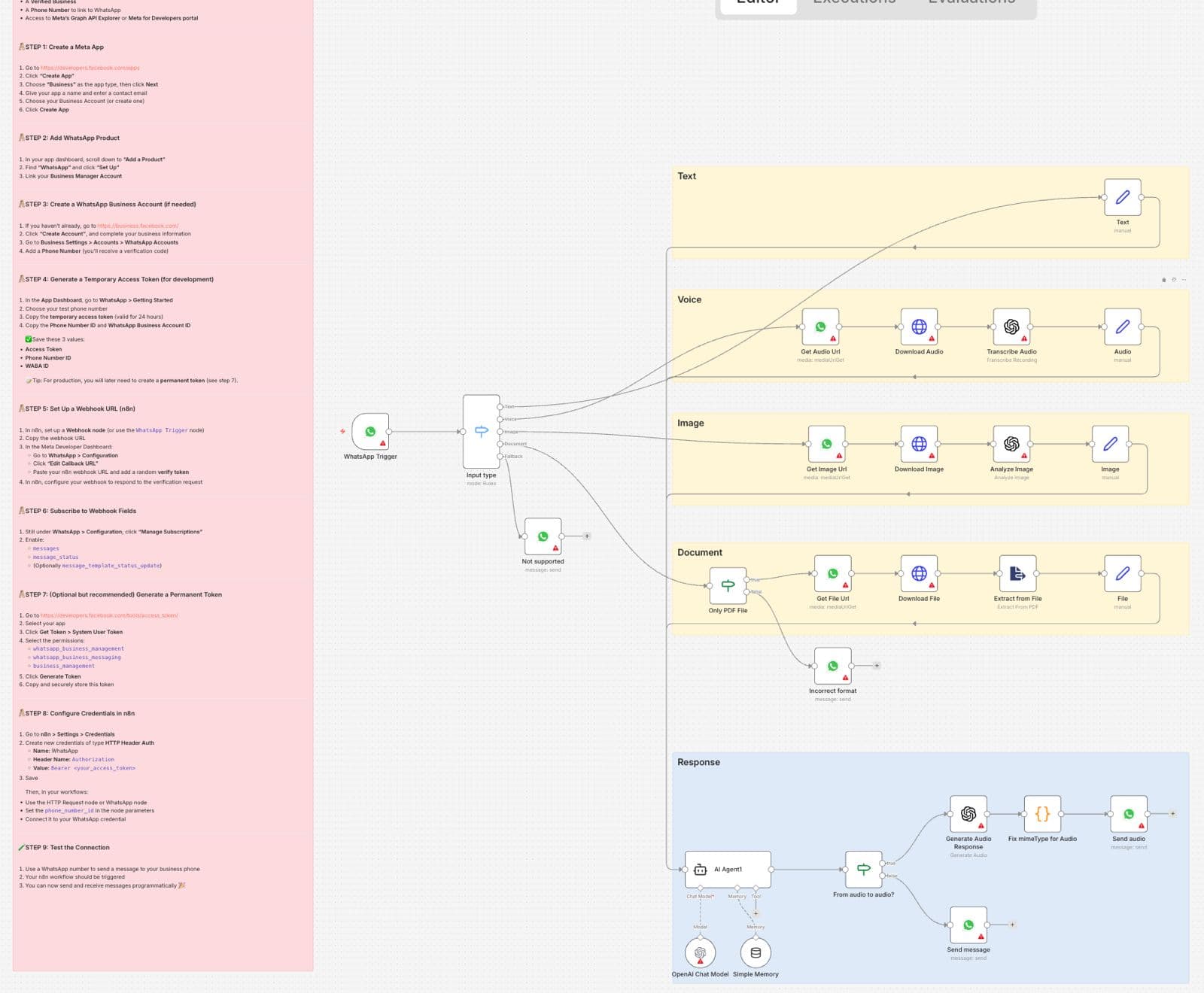Open the Extract from File node
The height and width of the screenshot is (993, 1204).
coord(1017,573)
